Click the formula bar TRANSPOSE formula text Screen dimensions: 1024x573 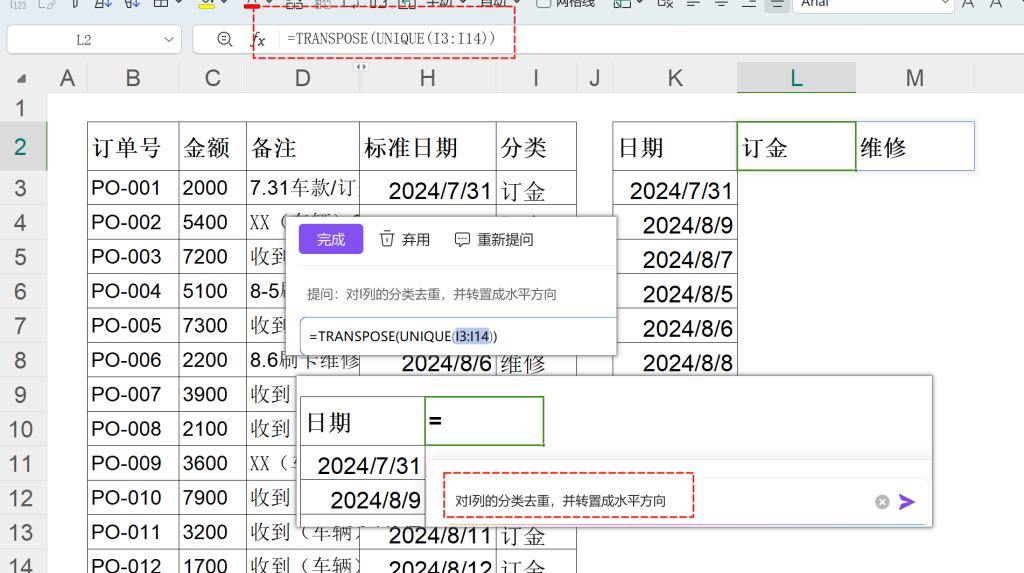pos(391,39)
